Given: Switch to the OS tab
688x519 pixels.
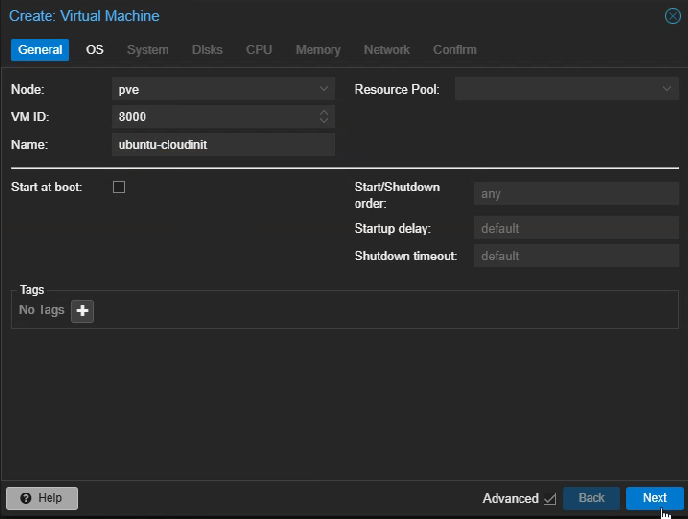Looking at the screenshot, I should [x=95, y=50].
